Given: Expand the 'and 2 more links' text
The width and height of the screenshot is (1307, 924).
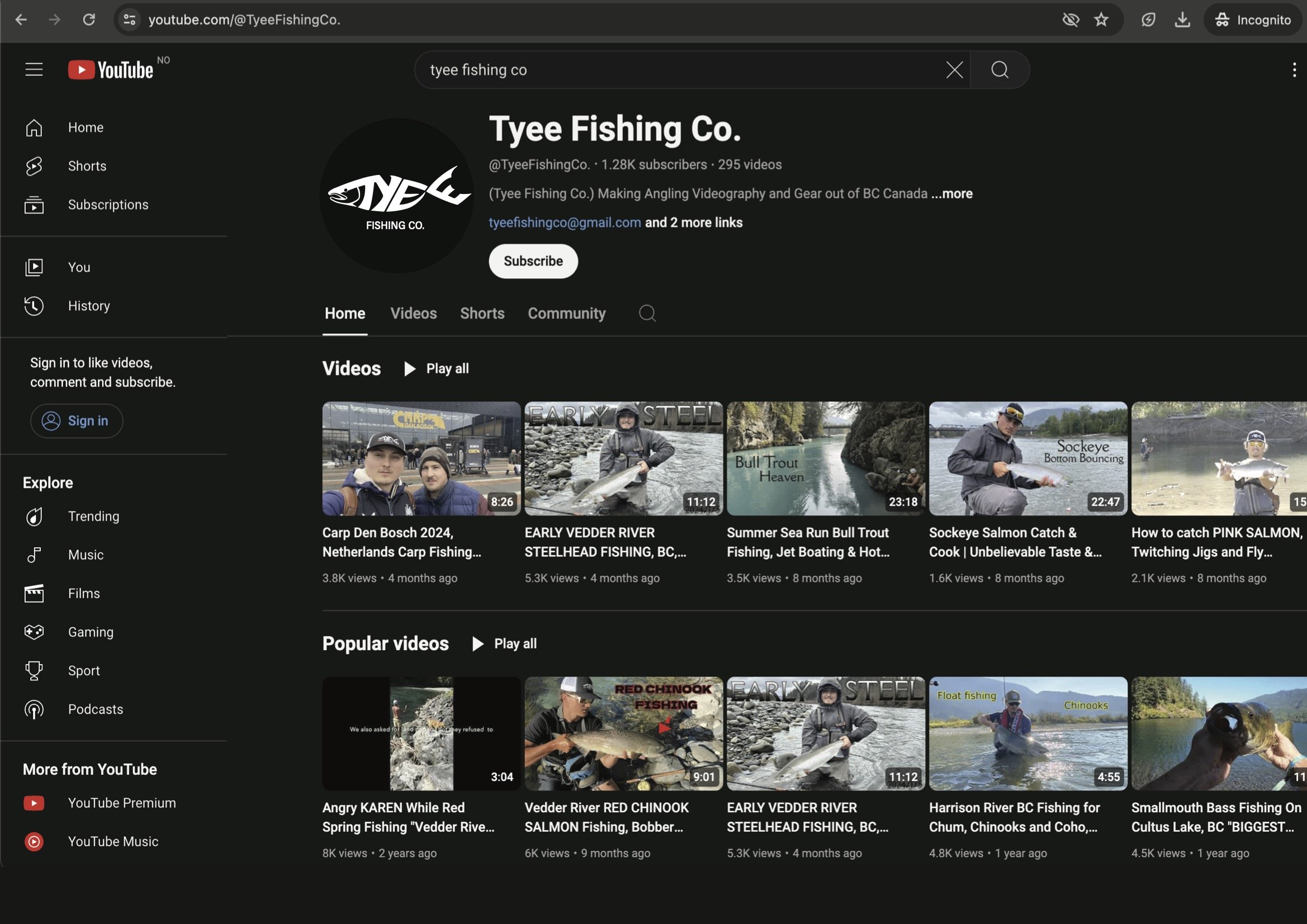Looking at the screenshot, I should tap(693, 222).
